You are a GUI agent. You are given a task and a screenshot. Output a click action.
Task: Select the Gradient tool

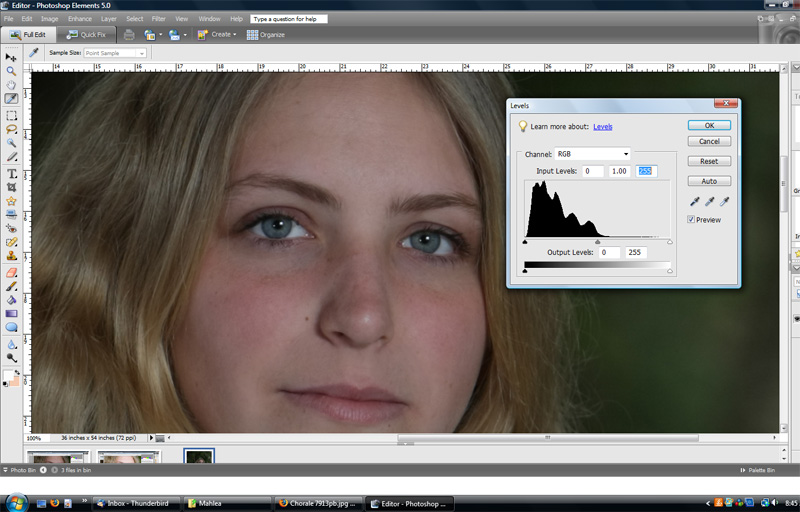pos(11,314)
